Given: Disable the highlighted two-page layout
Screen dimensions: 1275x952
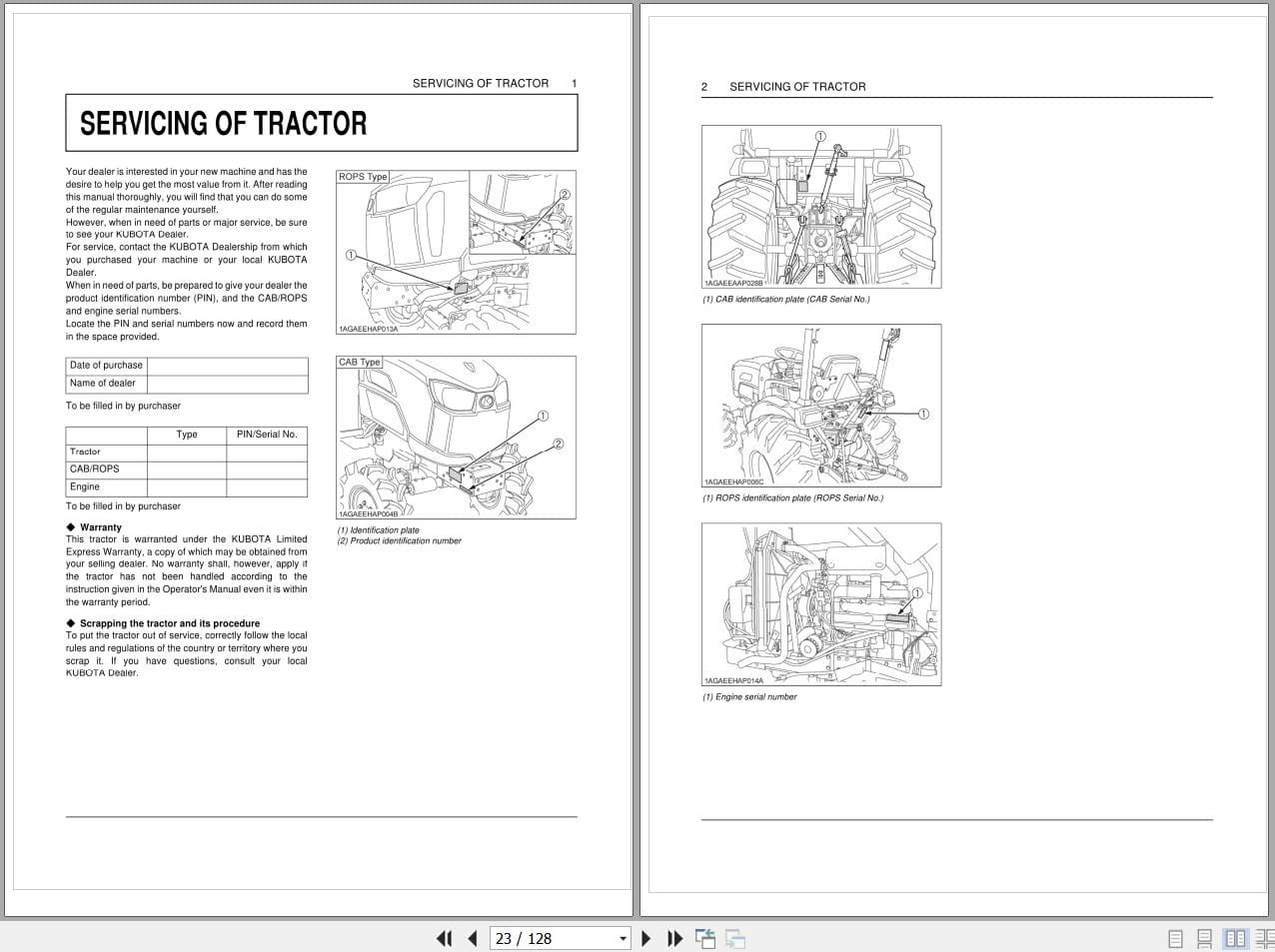Looking at the screenshot, I should point(1235,938).
